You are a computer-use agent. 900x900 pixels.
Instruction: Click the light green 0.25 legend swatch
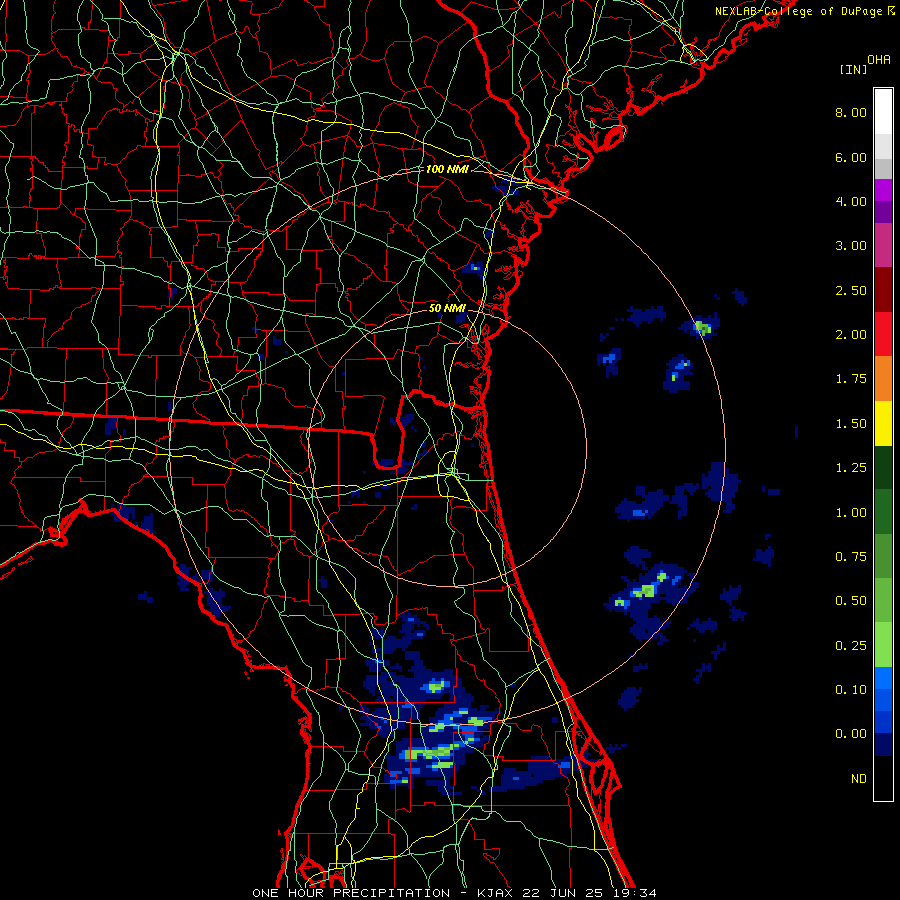point(883,645)
